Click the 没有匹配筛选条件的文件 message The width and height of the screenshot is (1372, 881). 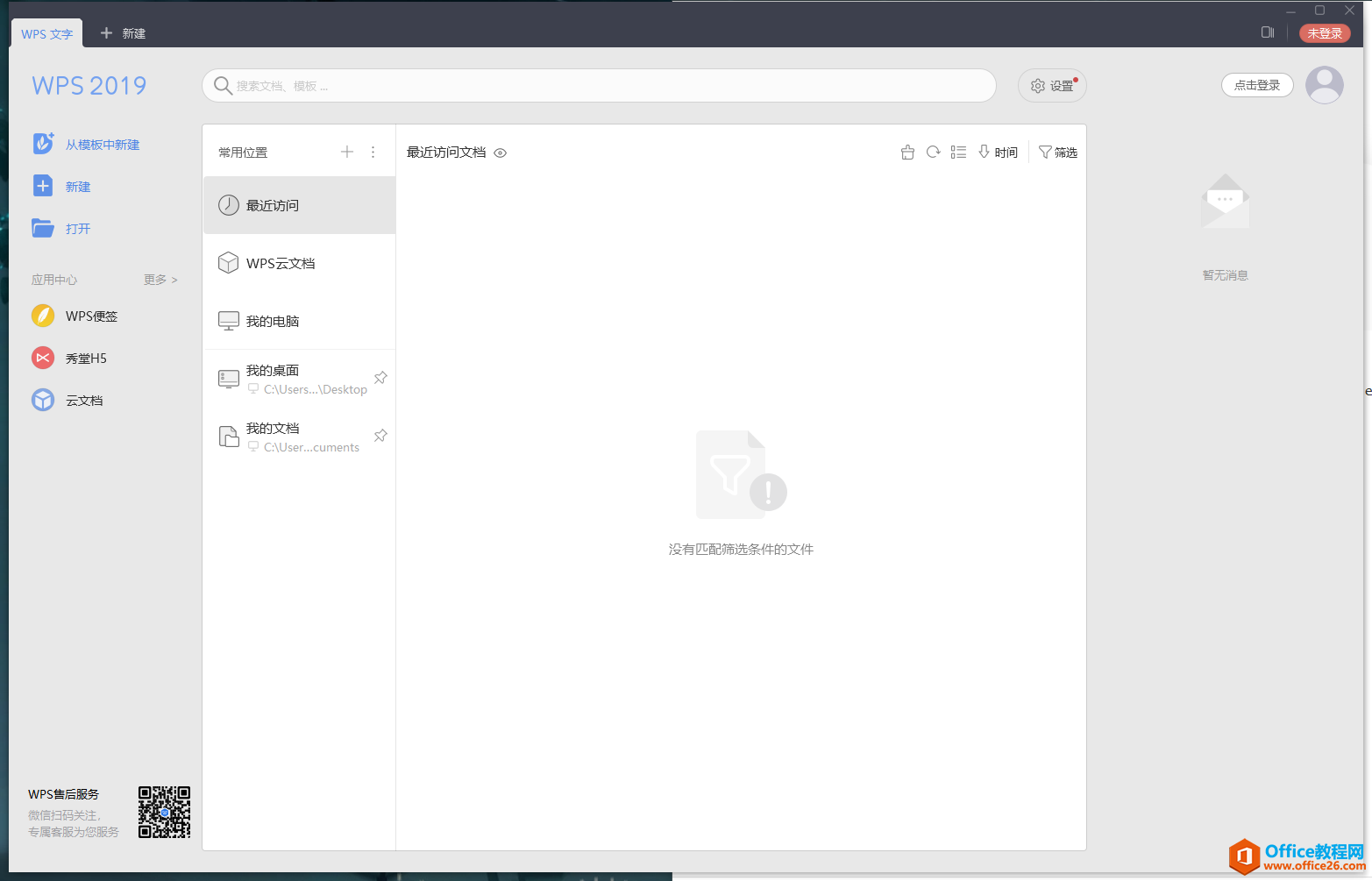(741, 550)
